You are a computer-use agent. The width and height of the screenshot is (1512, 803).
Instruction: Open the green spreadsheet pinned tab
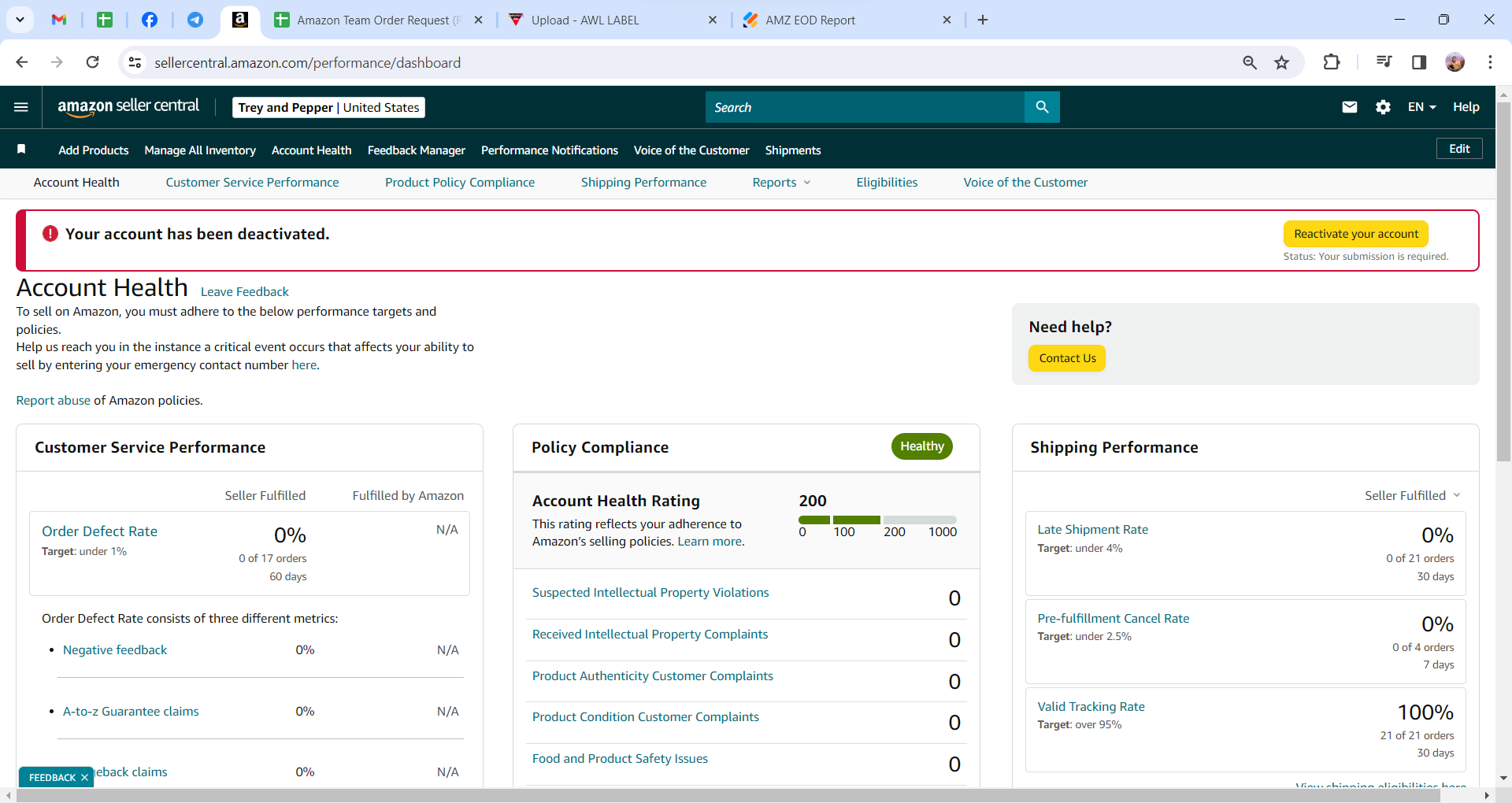click(x=105, y=20)
